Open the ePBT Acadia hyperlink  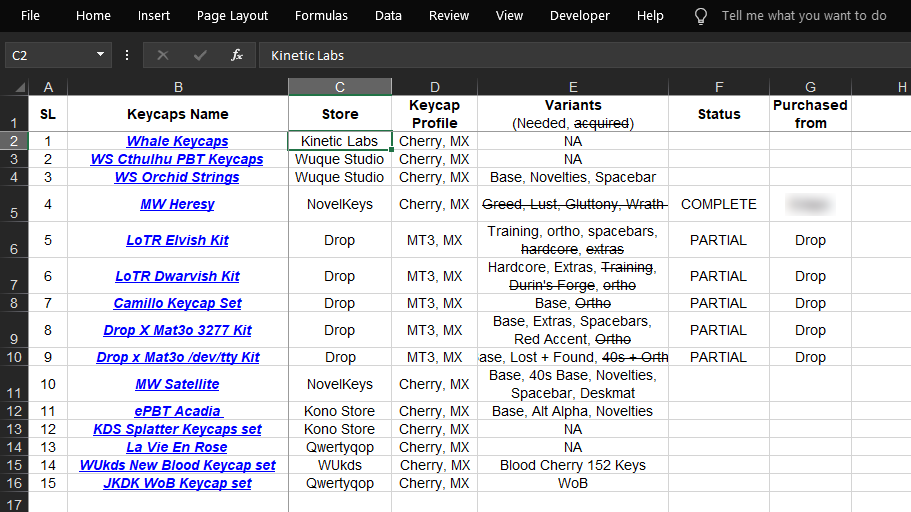point(178,411)
